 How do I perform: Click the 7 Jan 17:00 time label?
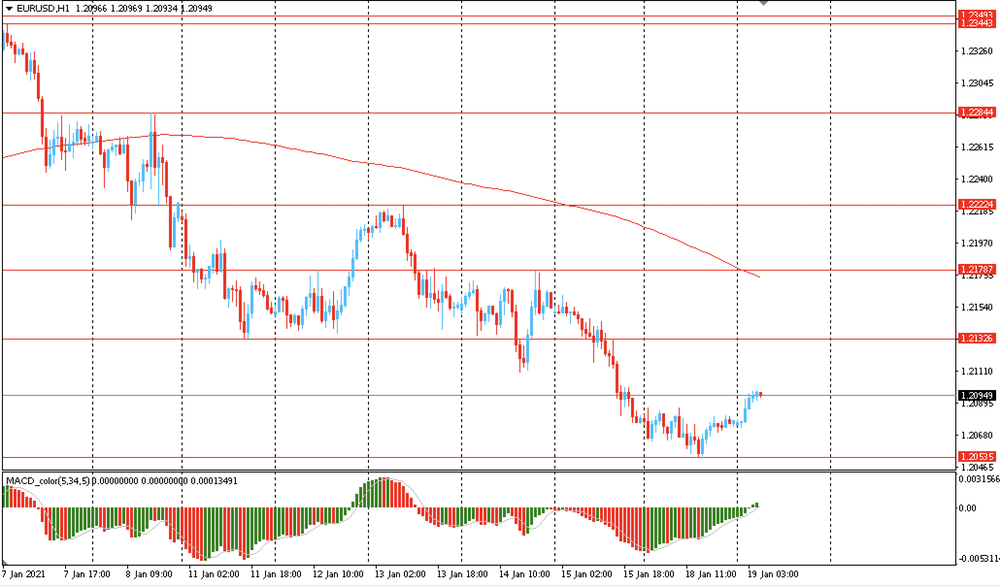click(x=87, y=574)
